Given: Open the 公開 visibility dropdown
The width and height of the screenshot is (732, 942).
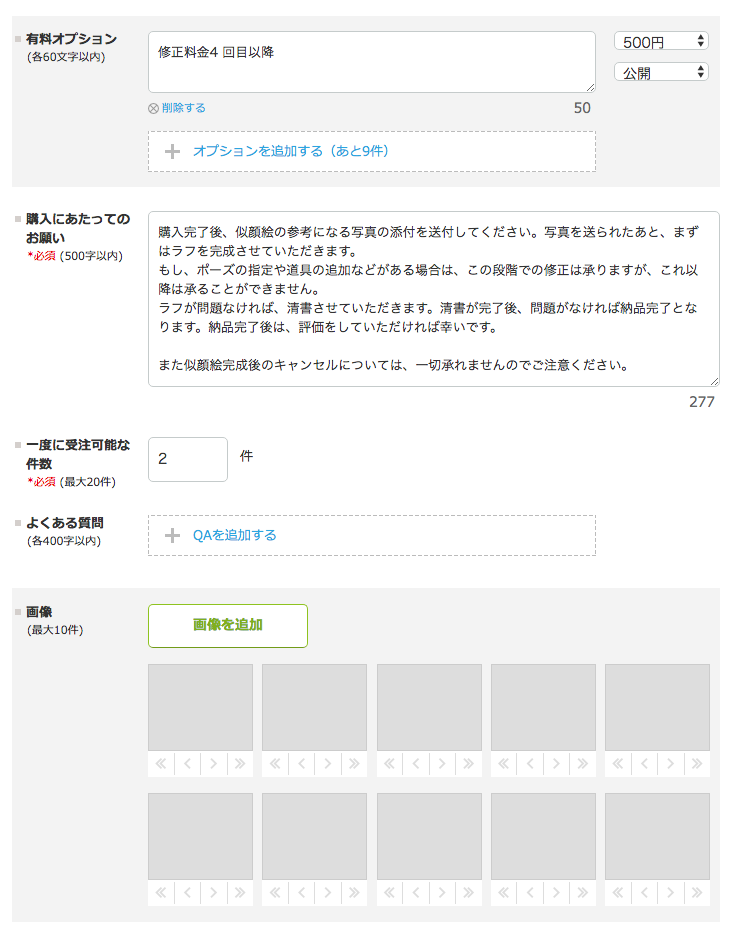Looking at the screenshot, I should point(661,73).
